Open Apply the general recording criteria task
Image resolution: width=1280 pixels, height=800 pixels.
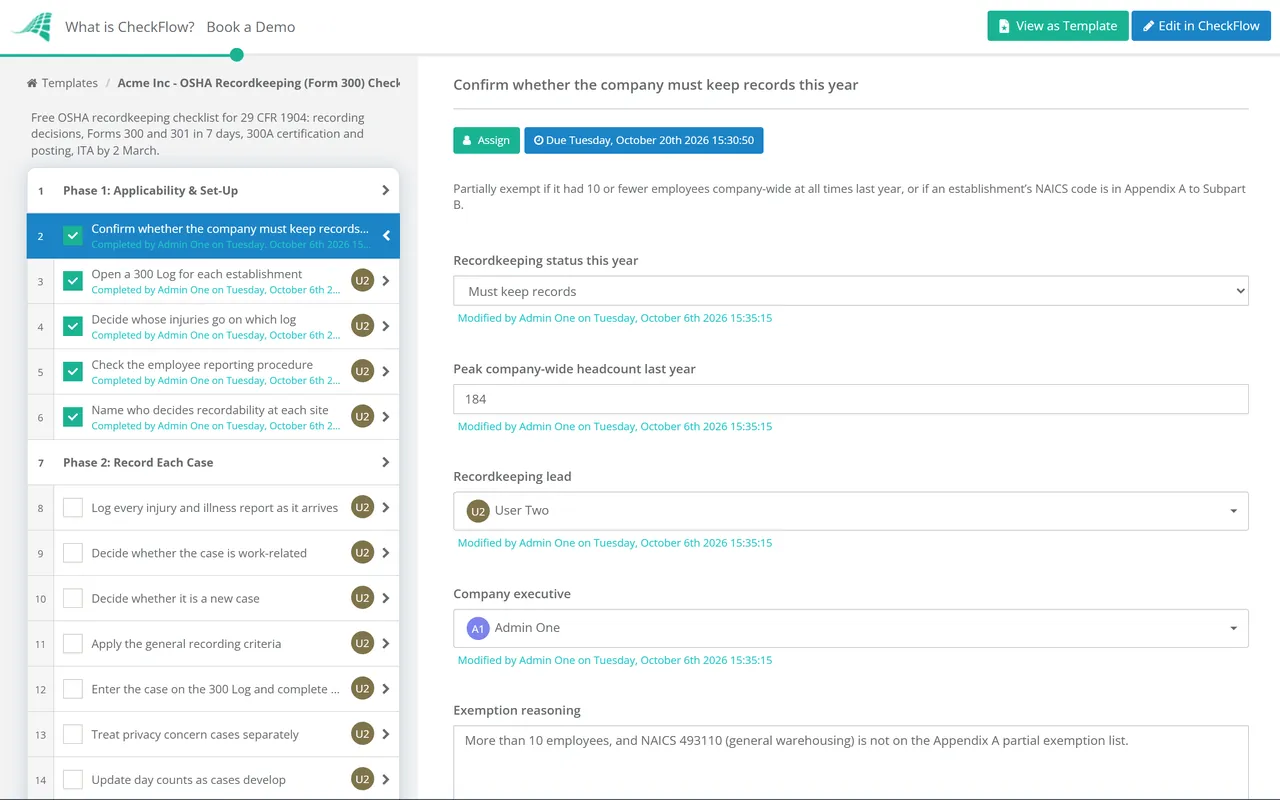[x=187, y=643]
